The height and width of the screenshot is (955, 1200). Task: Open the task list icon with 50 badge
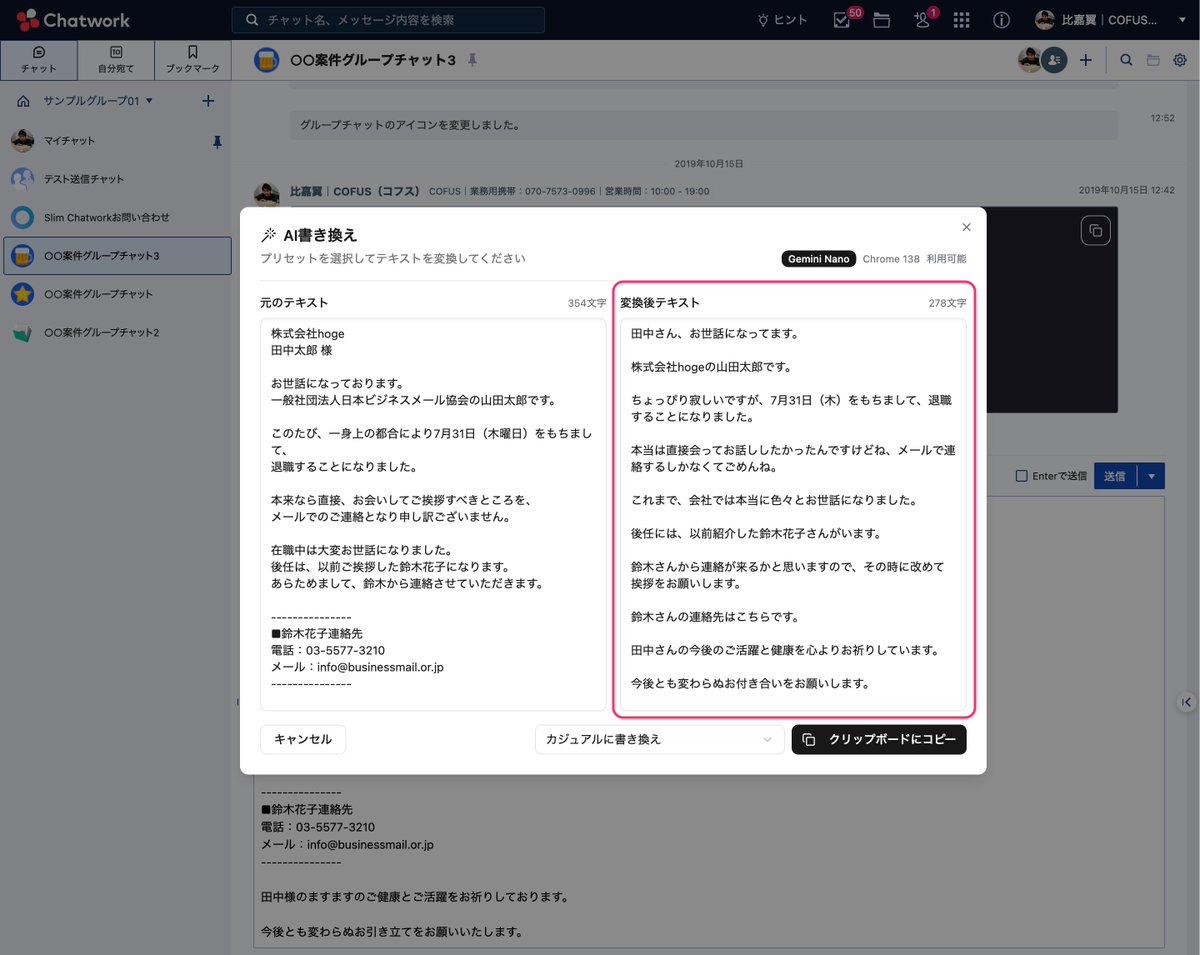(841, 19)
